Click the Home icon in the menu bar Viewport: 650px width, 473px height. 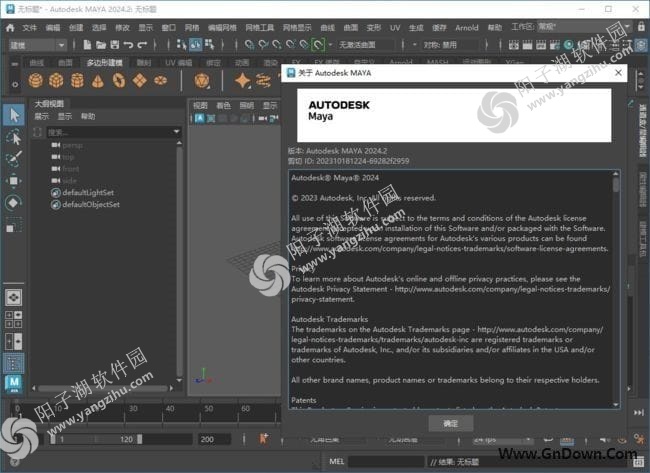(x=10, y=28)
